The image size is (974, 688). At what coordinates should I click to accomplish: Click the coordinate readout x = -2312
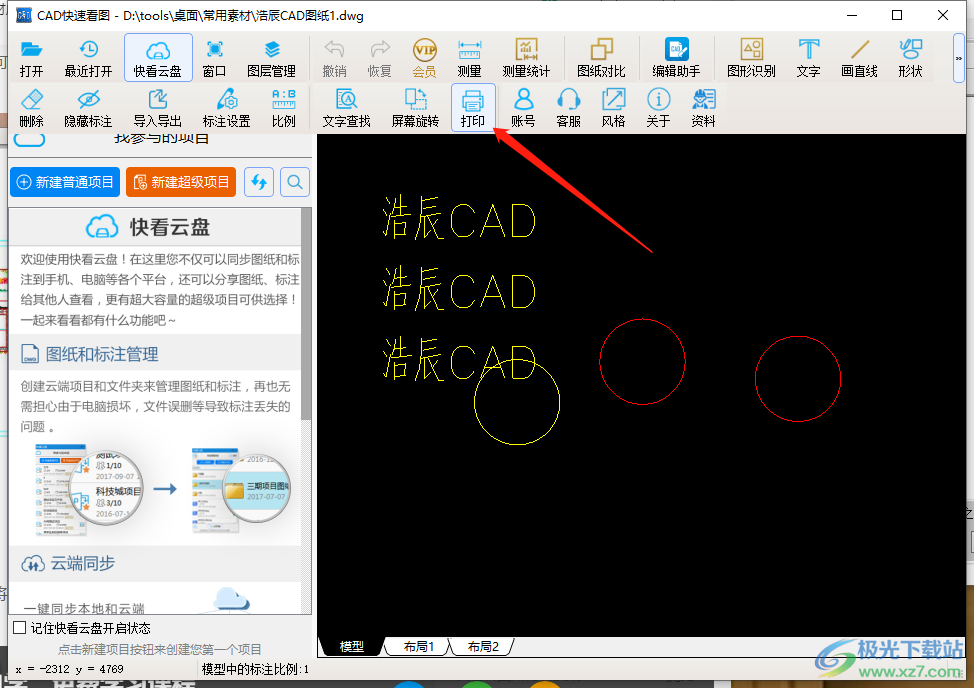[x=70, y=669]
